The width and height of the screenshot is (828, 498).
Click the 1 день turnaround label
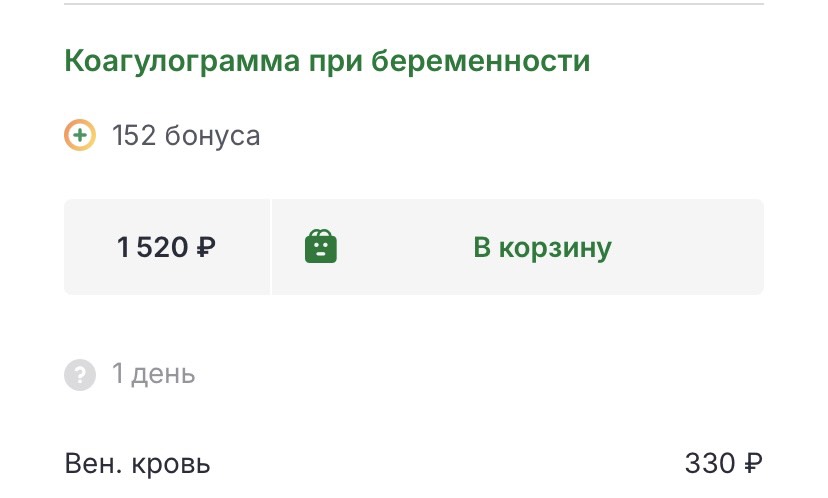point(153,375)
